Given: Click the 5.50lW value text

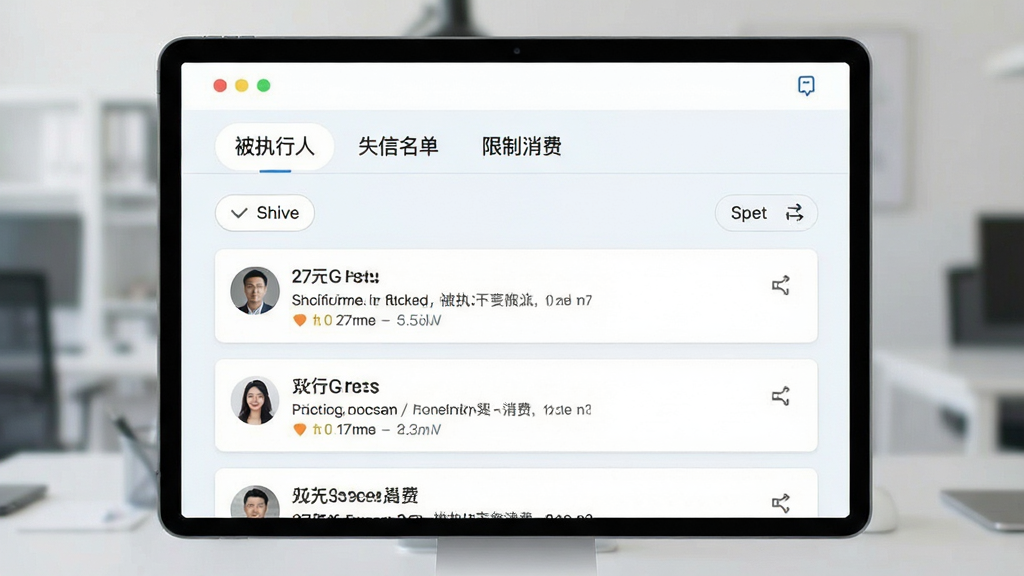Looking at the screenshot, I should pyautogui.click(x=419, y=320).
